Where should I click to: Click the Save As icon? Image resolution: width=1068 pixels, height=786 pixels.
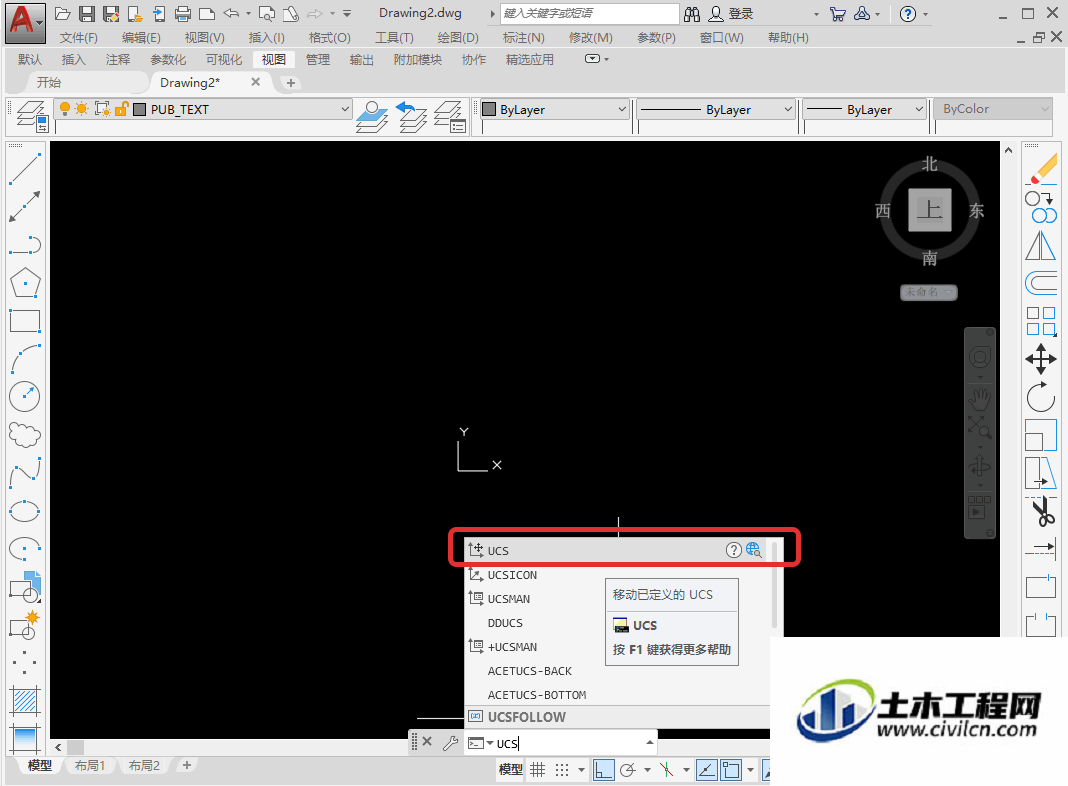(x=110, y=14)
